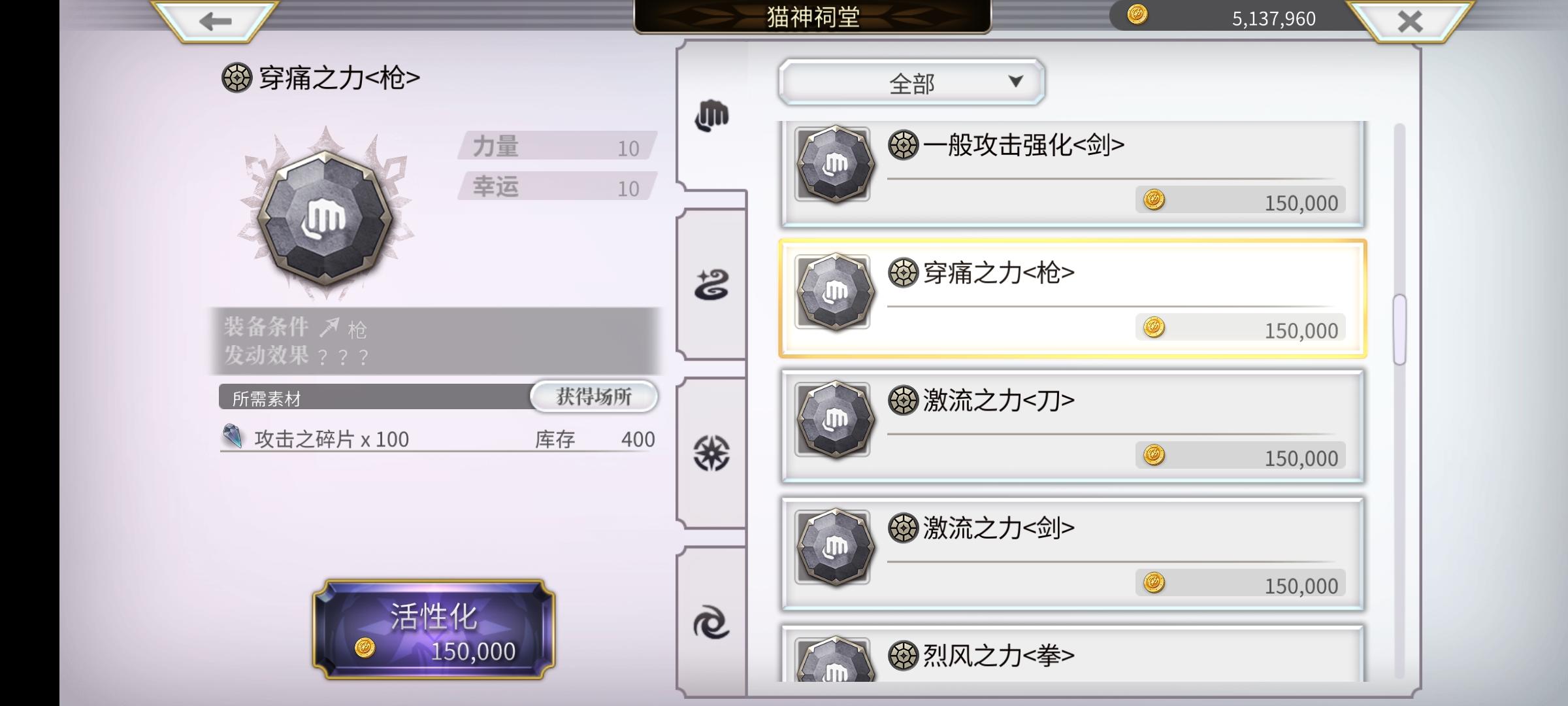Choose 激流之力<剑> from the list

[1073, 554]
